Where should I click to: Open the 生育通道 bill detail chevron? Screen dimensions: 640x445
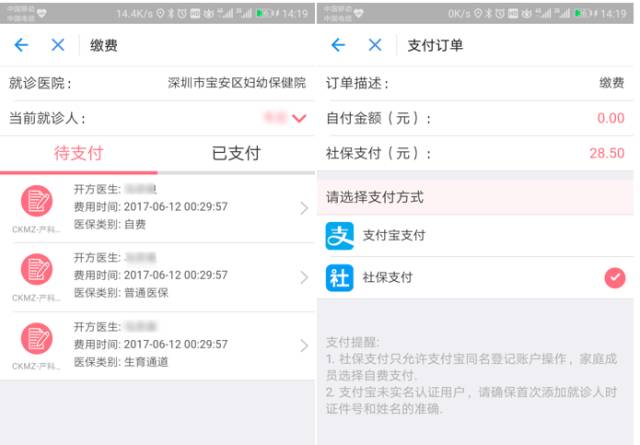click(304, 346)
